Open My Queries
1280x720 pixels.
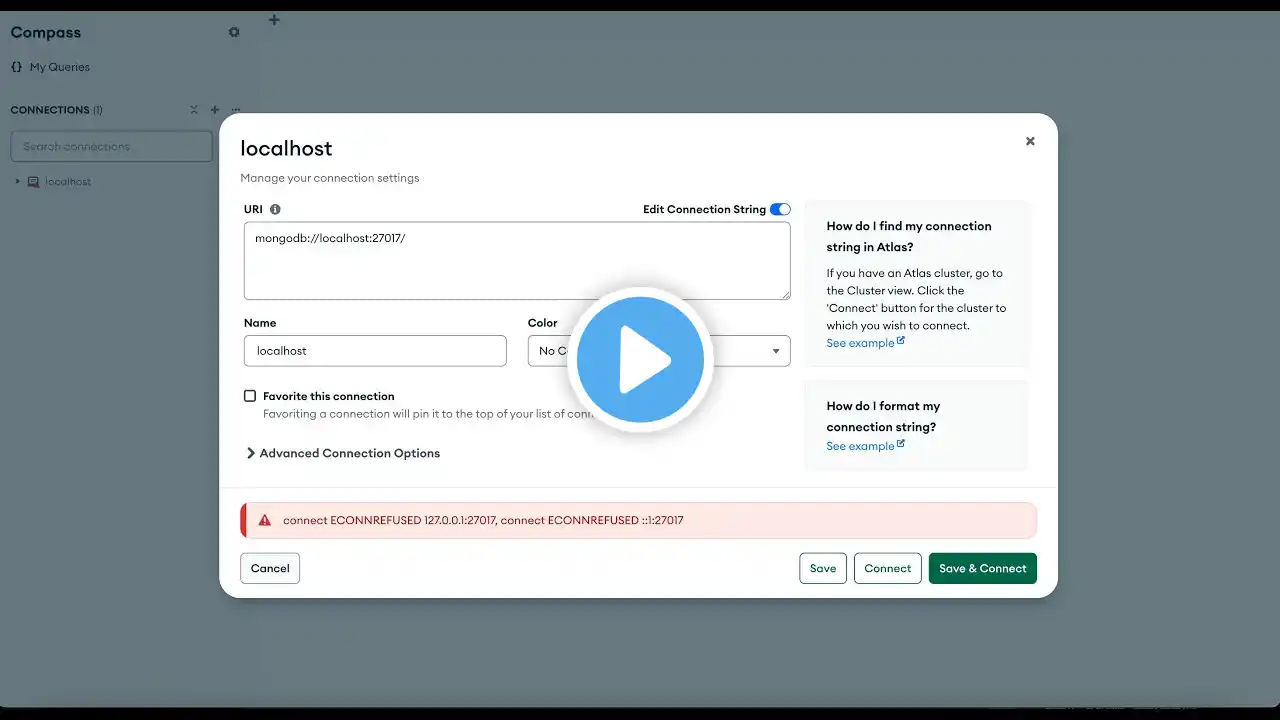60,67
